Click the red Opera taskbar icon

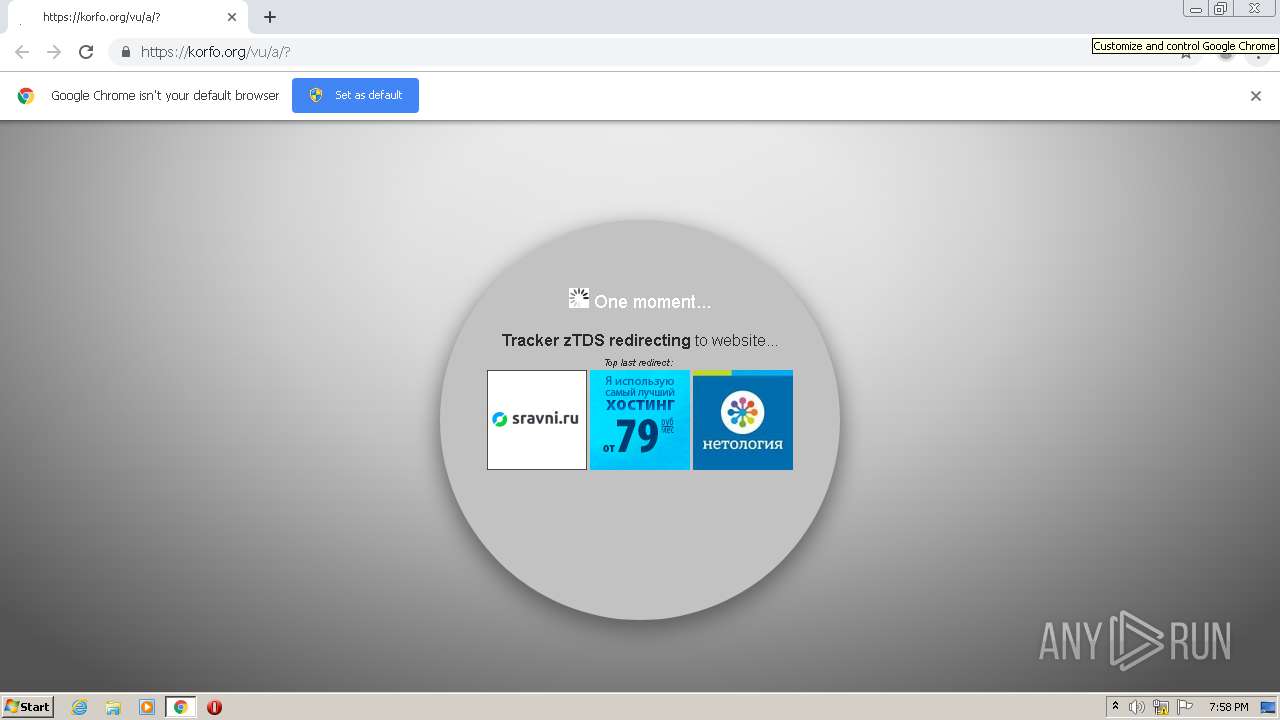(x=214, y=707)
